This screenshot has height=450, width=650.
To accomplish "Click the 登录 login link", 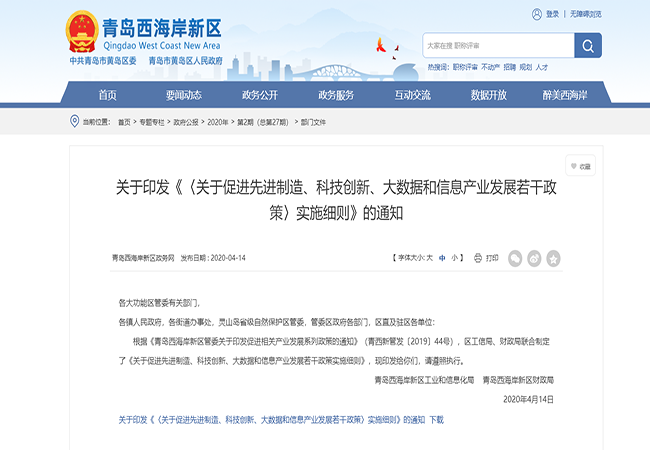I will coord(552,14).
